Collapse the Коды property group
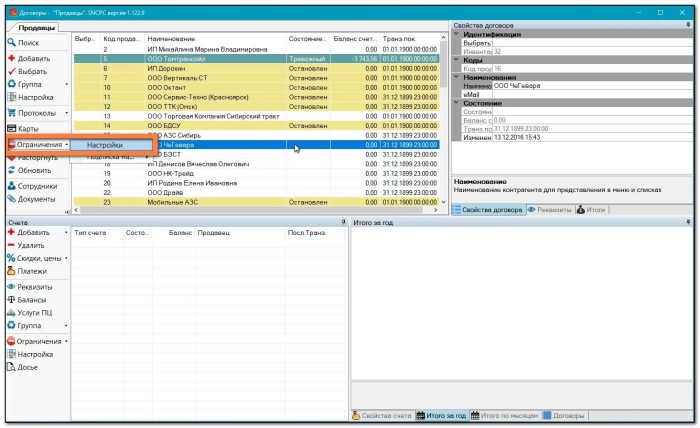The height and width of the screenshot is (428, 700). point(456,59)
